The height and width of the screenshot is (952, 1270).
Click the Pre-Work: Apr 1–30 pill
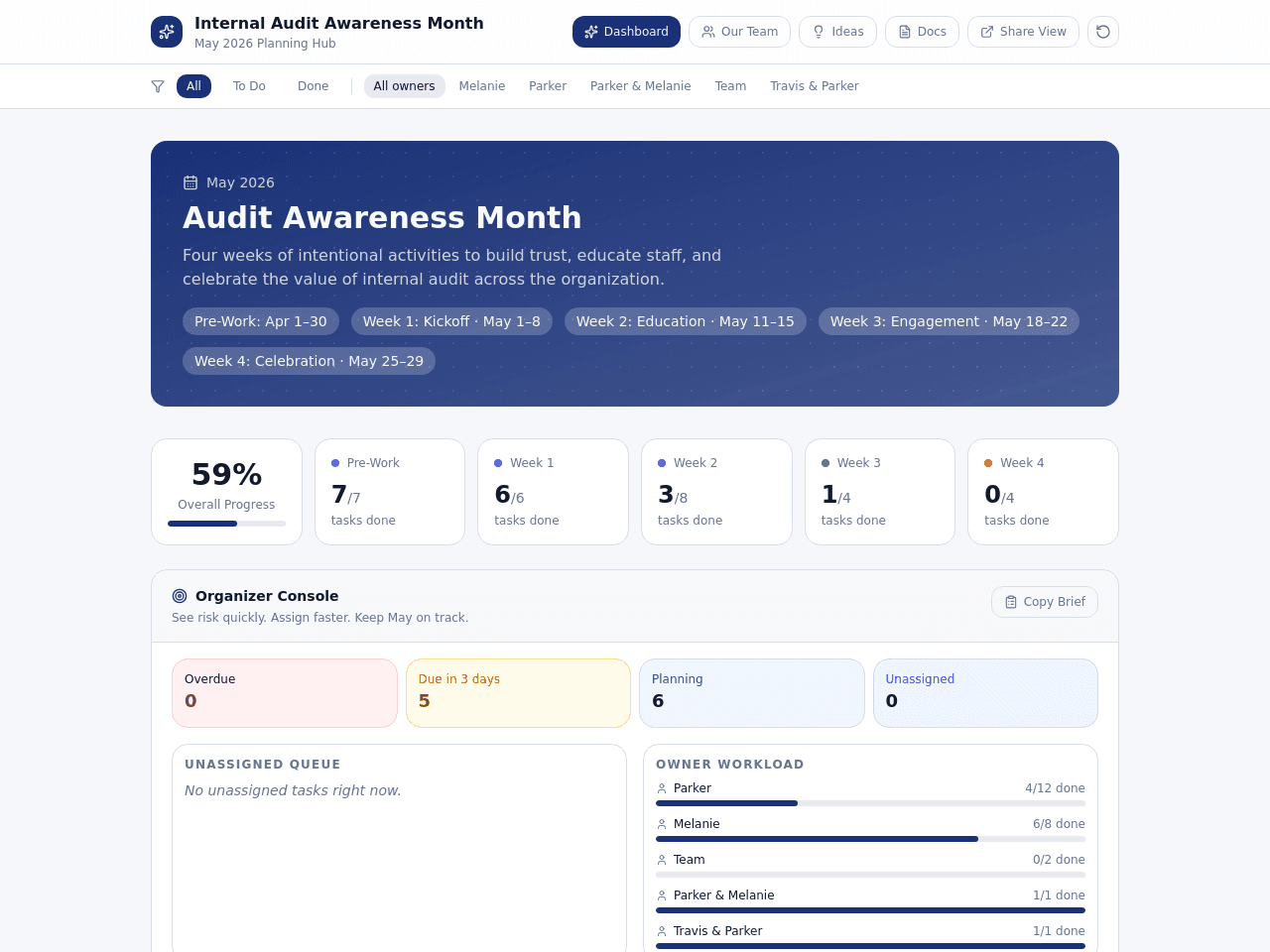click(x=261, y=321)
